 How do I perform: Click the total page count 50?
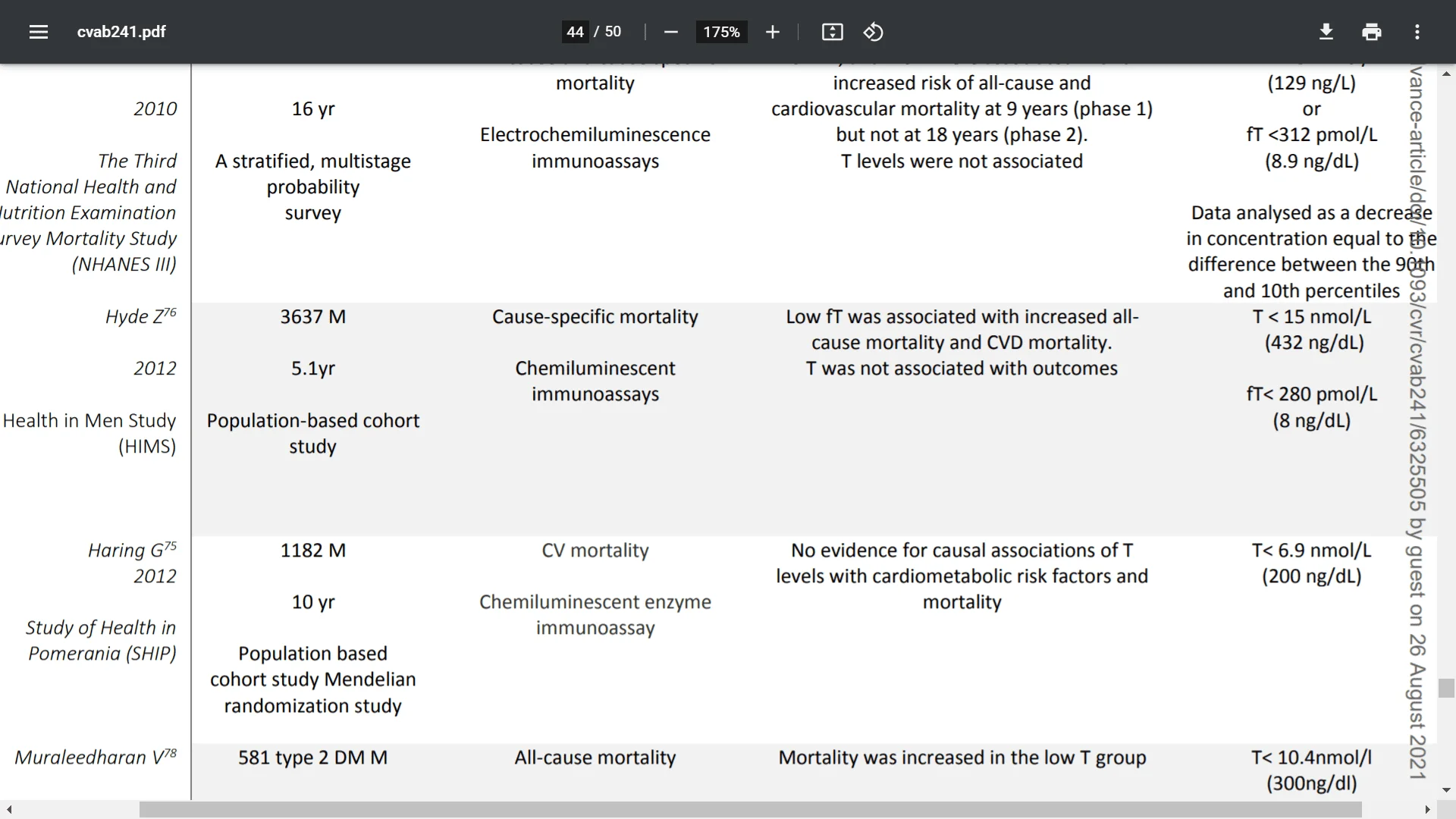point(613,32)
